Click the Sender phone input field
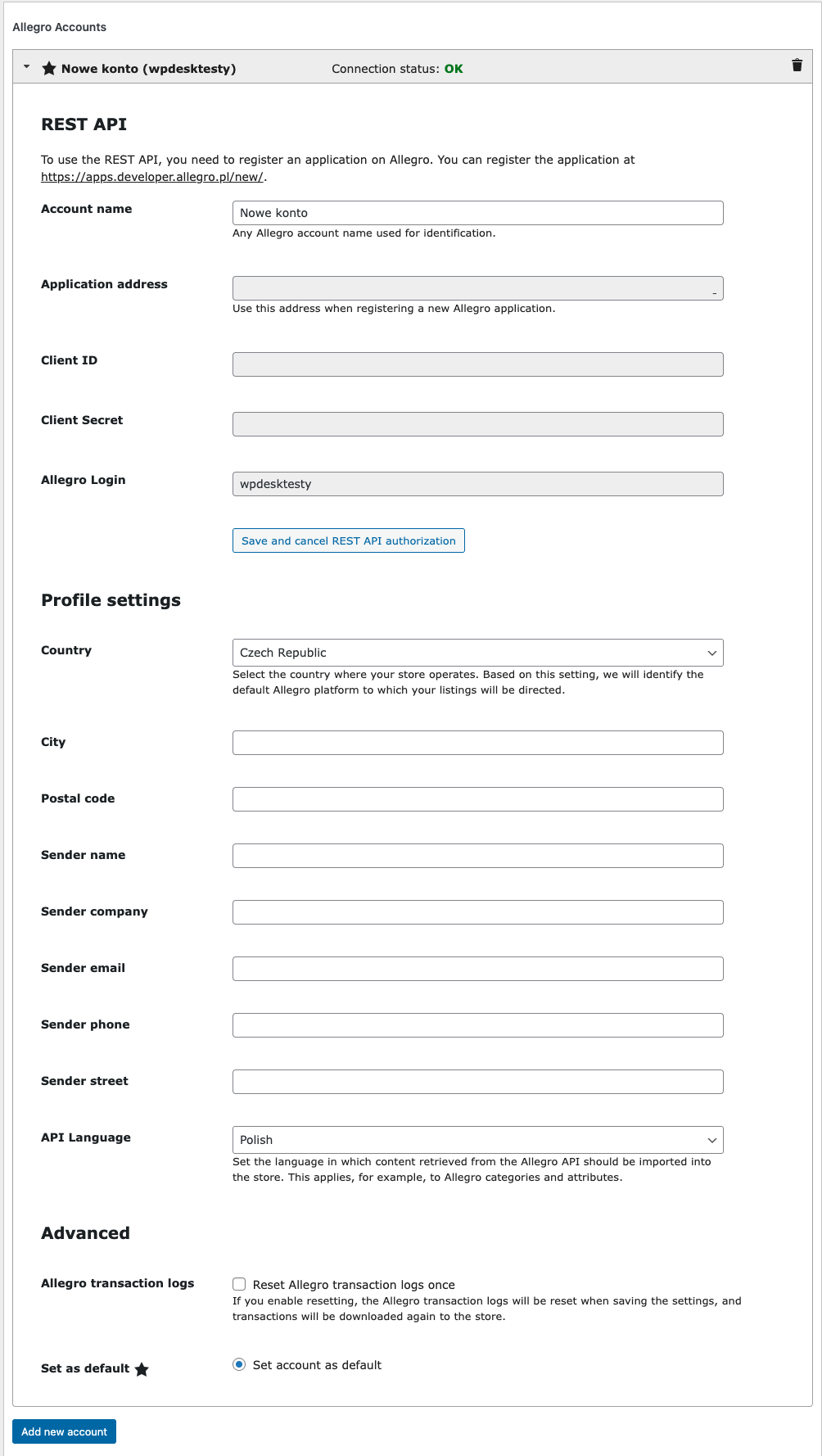Image resolution: width=822 pixels, height=1456 pixels. point(477,1024)
